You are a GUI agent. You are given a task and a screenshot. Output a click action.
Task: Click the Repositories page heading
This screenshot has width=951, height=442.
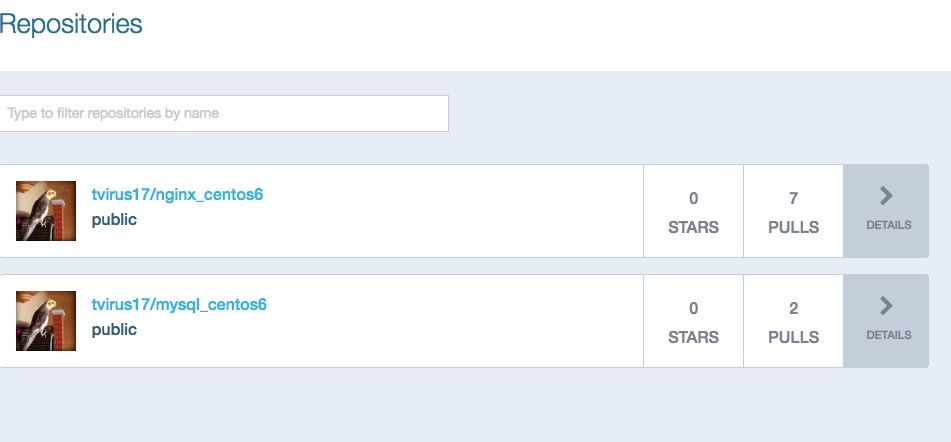point(71,23)
